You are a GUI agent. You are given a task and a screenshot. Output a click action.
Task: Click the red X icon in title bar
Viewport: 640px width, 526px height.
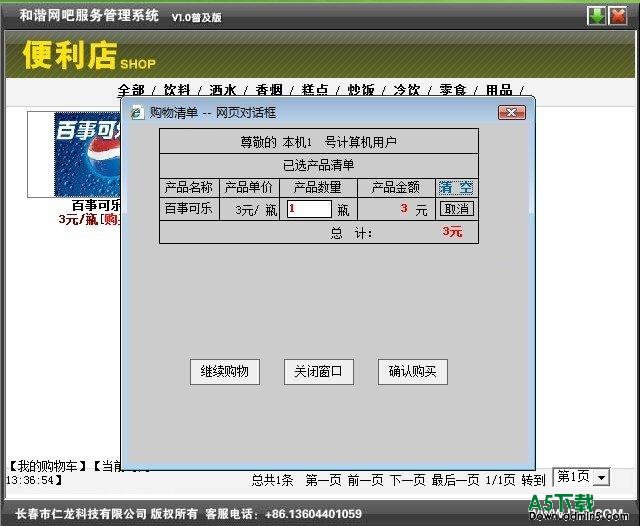click(618, 16)
